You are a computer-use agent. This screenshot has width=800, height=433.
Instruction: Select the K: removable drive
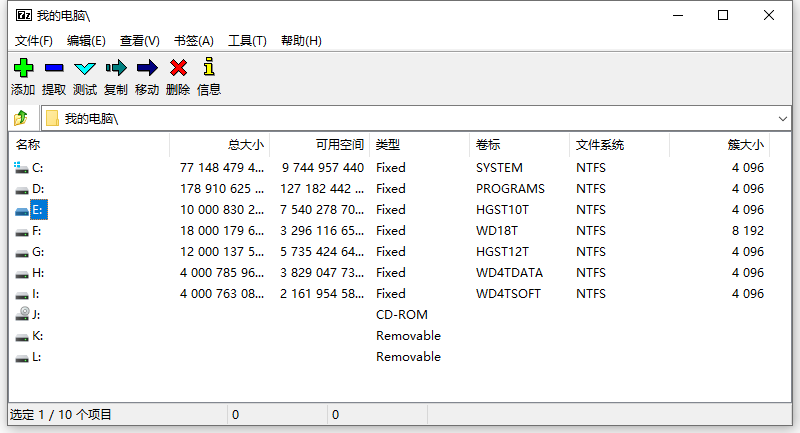click(x=37, y=336)
